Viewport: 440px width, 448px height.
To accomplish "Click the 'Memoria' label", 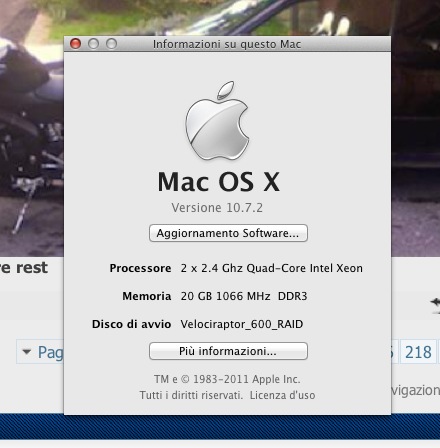I will click(147, 296).
